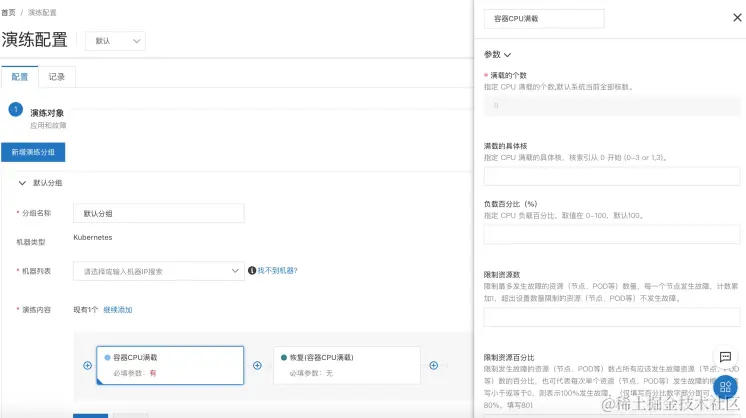Add node after 恢复 card with plus icon
The width and height of the screenshot is (746, 418).
click(434, 365)
